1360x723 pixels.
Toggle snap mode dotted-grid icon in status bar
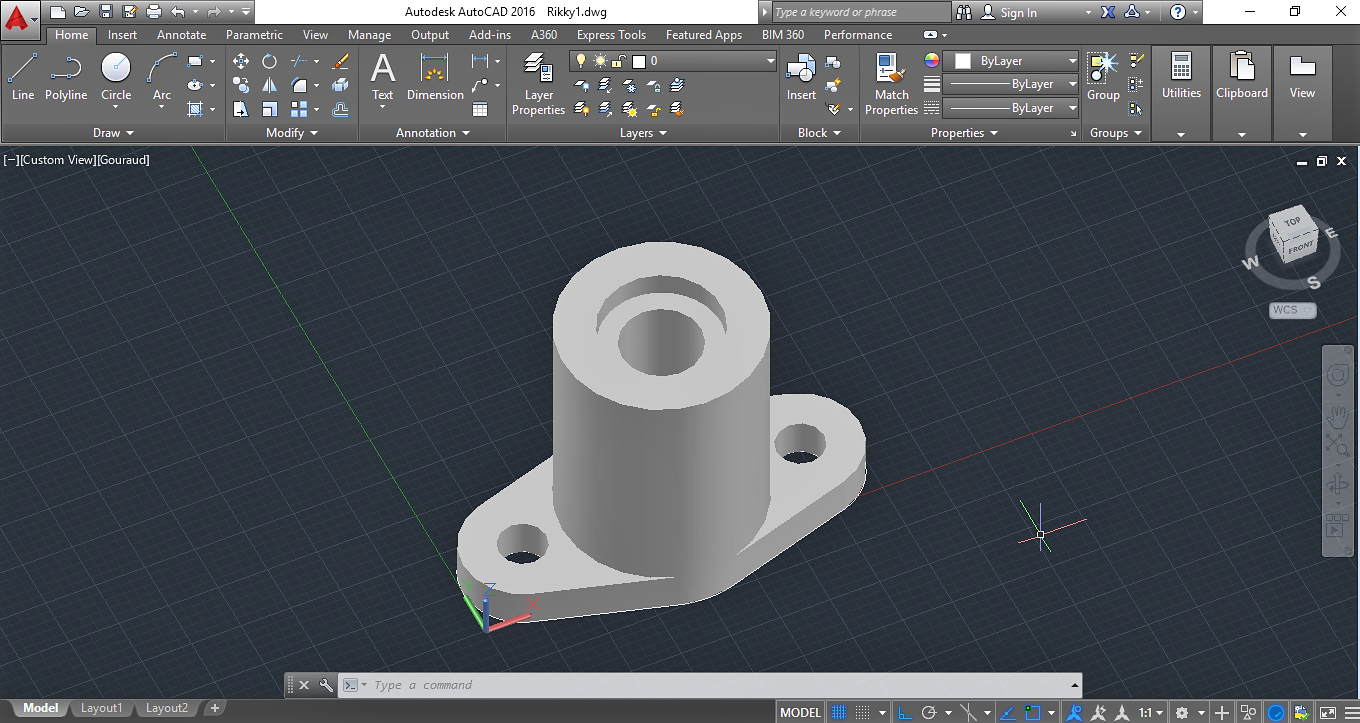tap(863, 713)
